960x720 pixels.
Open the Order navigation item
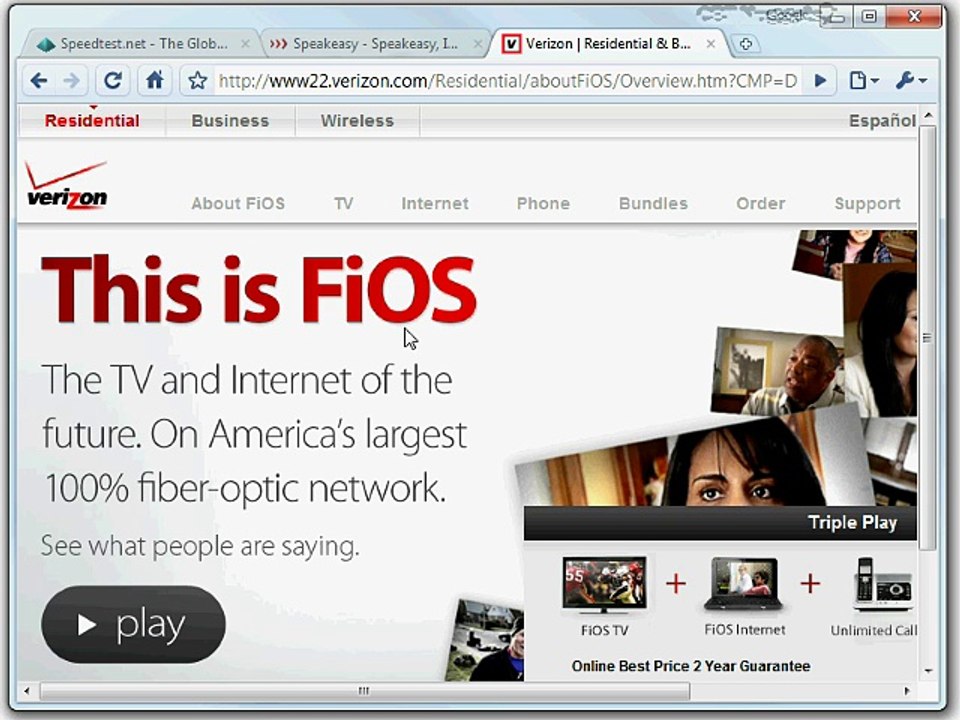(x=760, y=203)
